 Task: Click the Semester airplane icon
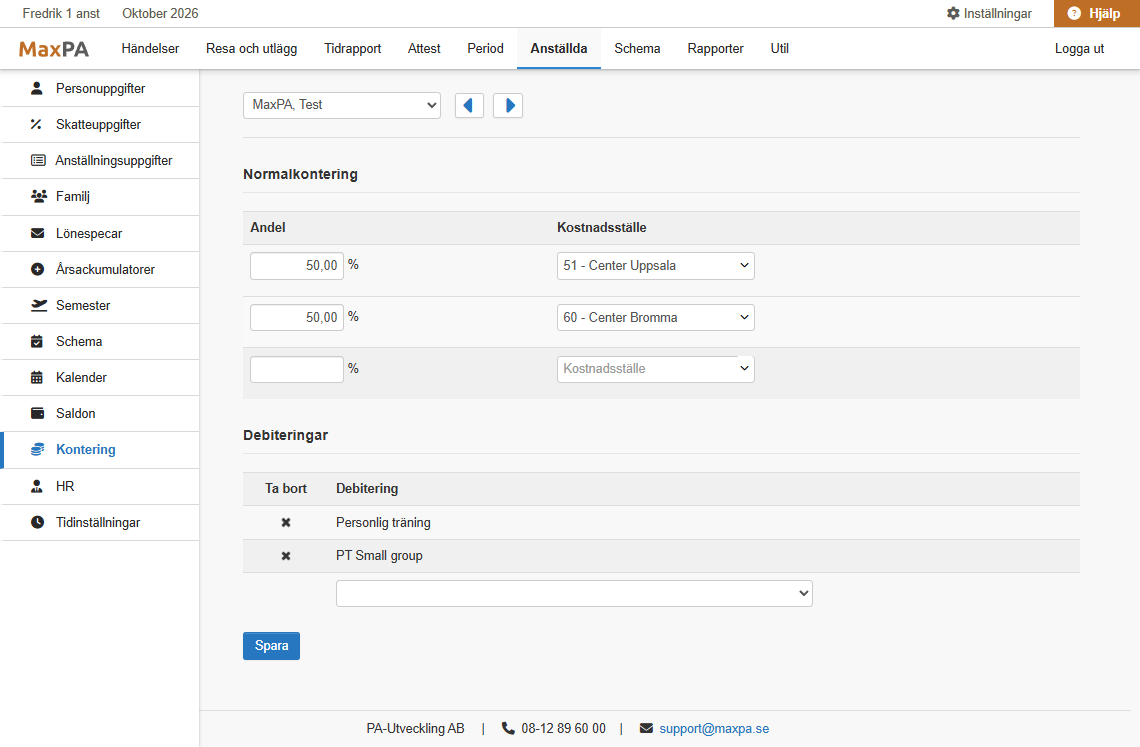point(39,305)
